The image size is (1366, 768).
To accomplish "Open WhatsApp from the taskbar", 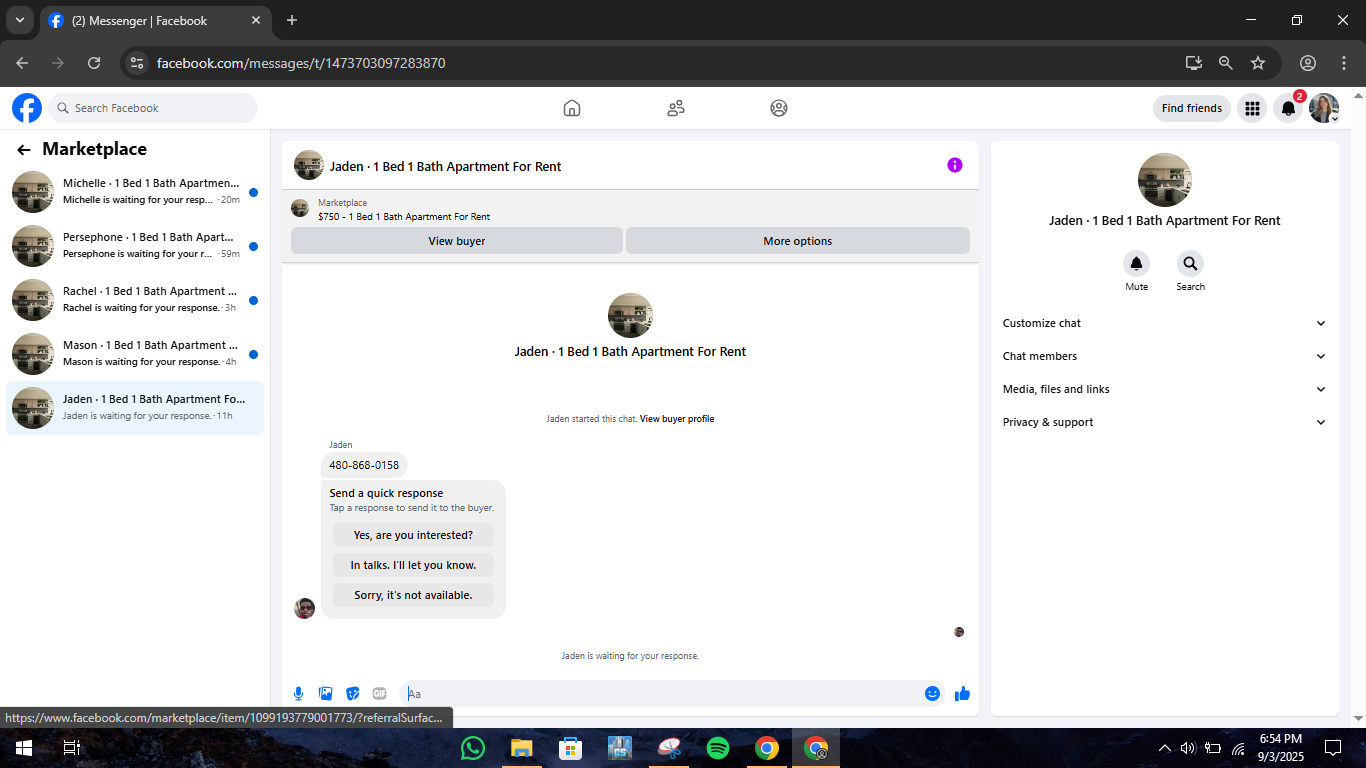I will point(473,748).
